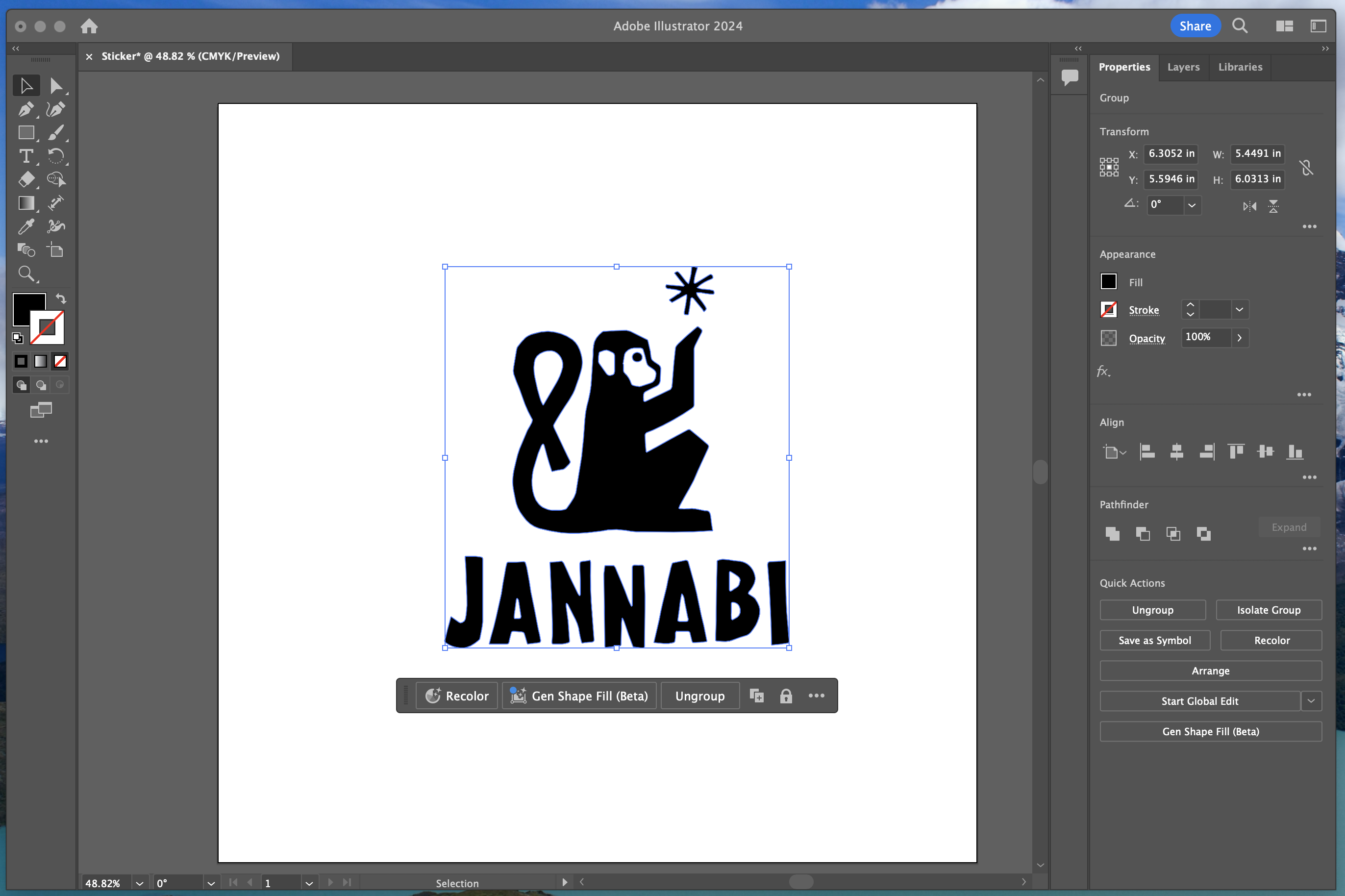1345x896 pixels.
Task: Flip horizontally in Transform panel
Action: pyautogui.click(x=1249, y=206)
